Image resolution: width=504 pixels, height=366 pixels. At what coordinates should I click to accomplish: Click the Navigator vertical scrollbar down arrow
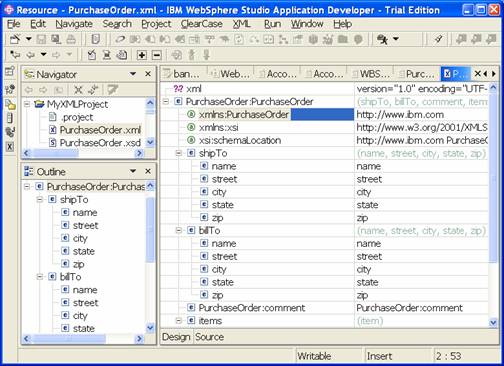[x=150, y=143]
